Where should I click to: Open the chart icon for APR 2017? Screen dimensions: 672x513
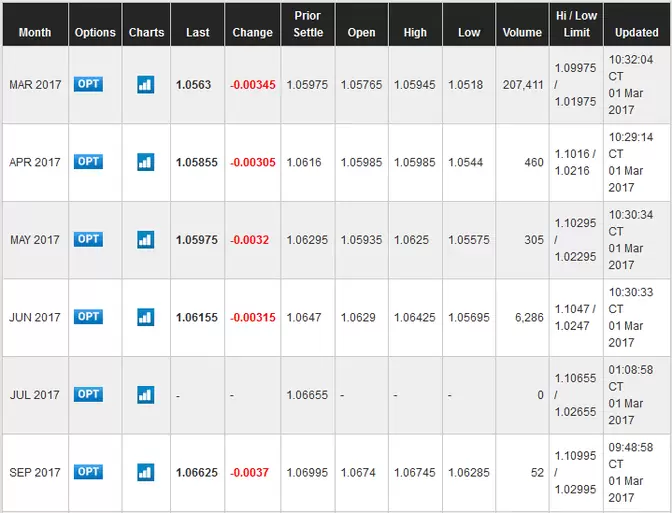click(x=146, y=162)
